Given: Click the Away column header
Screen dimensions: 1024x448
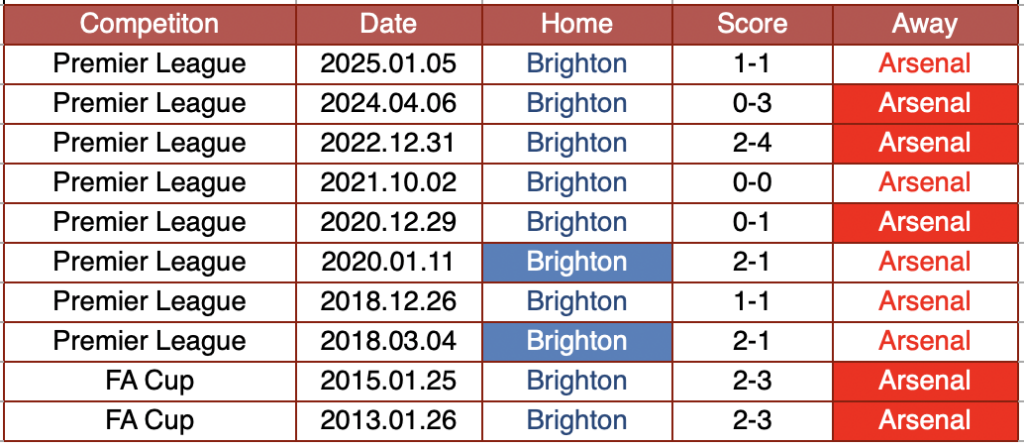Looking at the screenshot, I should click(924, 24).
